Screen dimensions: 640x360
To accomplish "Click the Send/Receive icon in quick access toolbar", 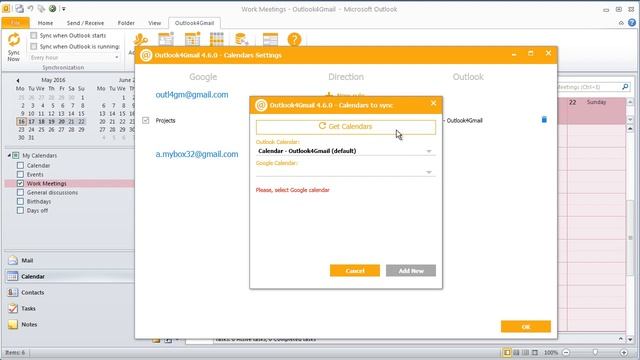I will (20, 9).
